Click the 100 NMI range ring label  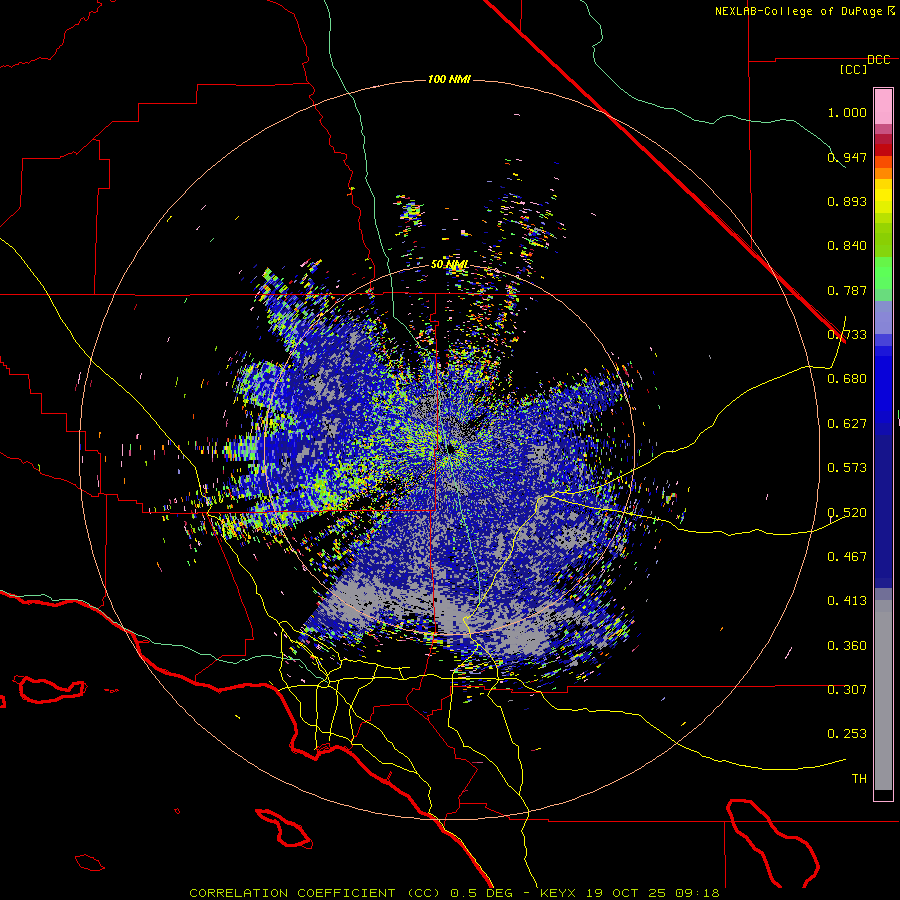(x=449, y=79)
